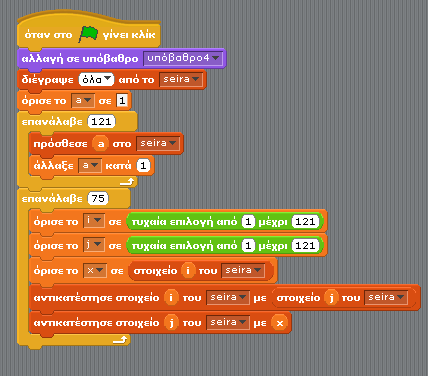Open the variable j dropdown in όρισε block
The image size is (428, 376).
pyautogui.click(x=94, y=245)
